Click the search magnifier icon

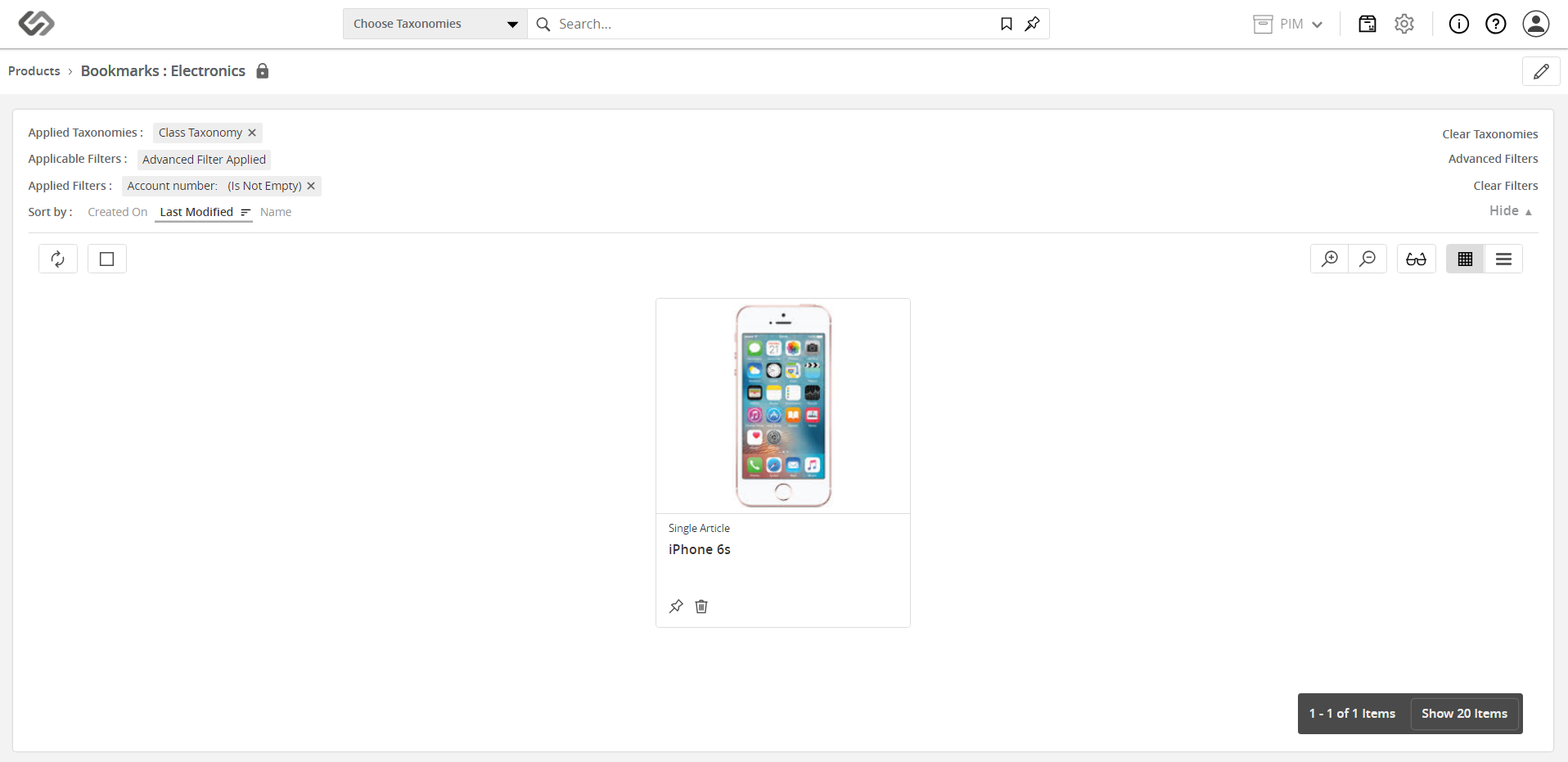[543, 25]
